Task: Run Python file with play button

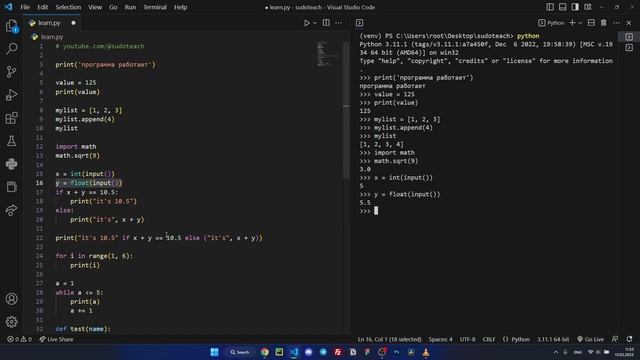Action: click(307, 23)
